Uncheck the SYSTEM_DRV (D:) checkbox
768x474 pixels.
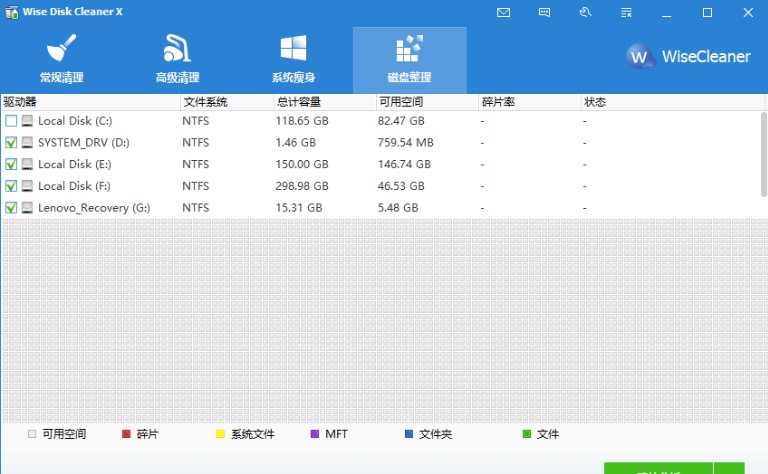(11, 143)
